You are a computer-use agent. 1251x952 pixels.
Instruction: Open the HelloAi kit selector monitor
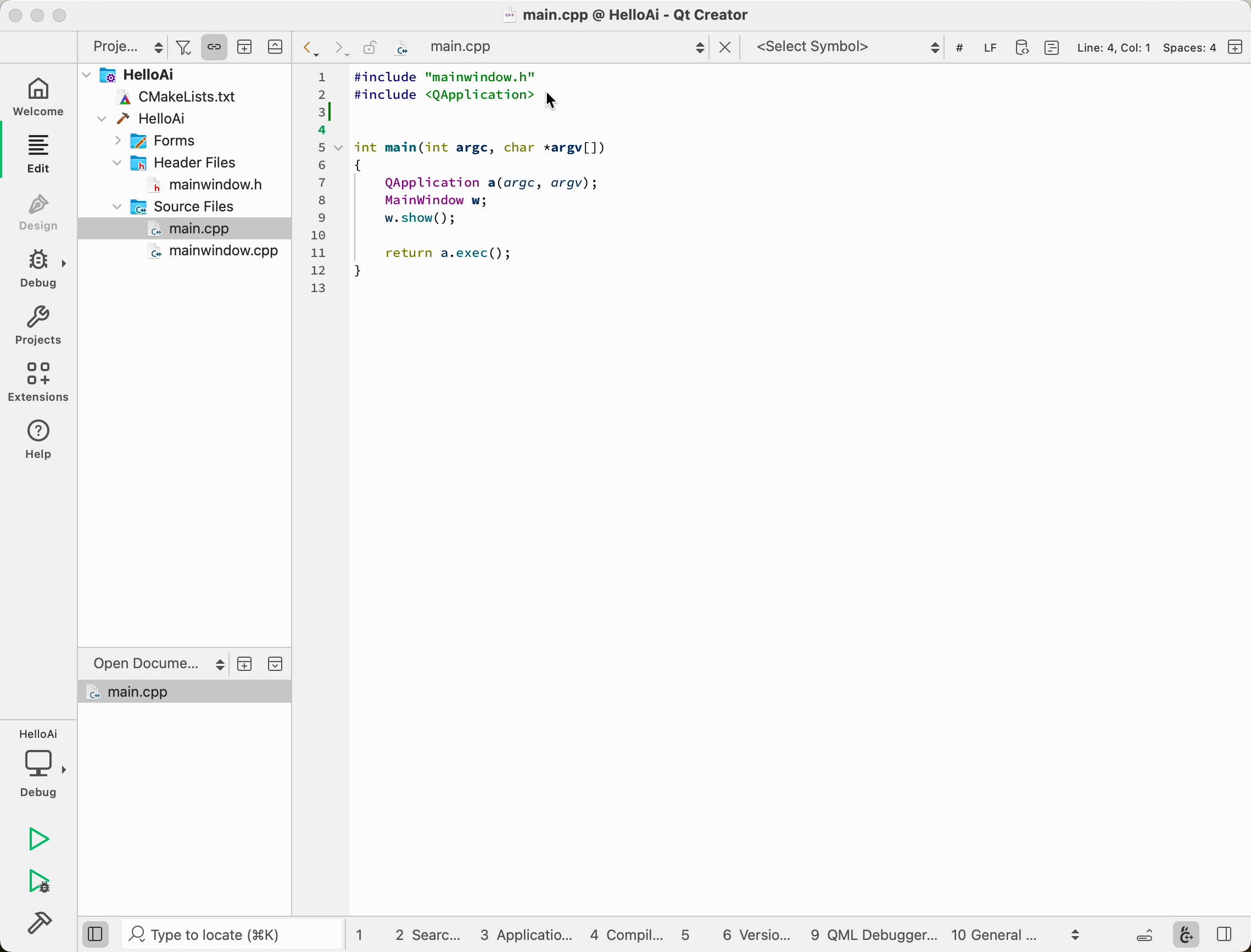pyautogui.click(x=38, y=762)
